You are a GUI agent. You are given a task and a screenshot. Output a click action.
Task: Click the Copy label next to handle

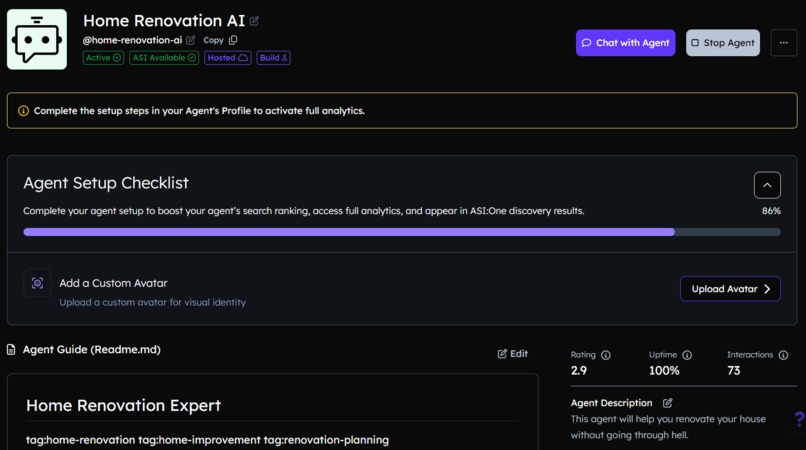[213, 40]
